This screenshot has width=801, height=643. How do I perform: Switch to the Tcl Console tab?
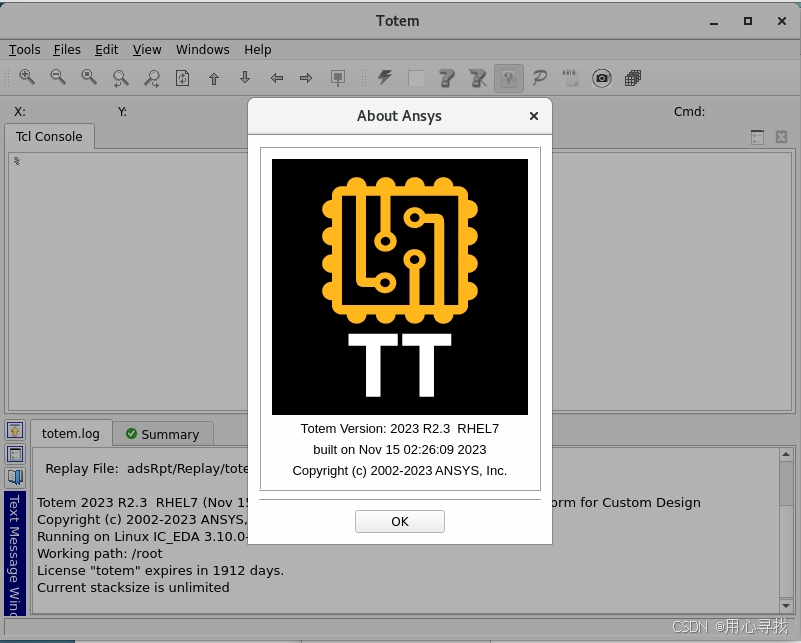(49, 136)
